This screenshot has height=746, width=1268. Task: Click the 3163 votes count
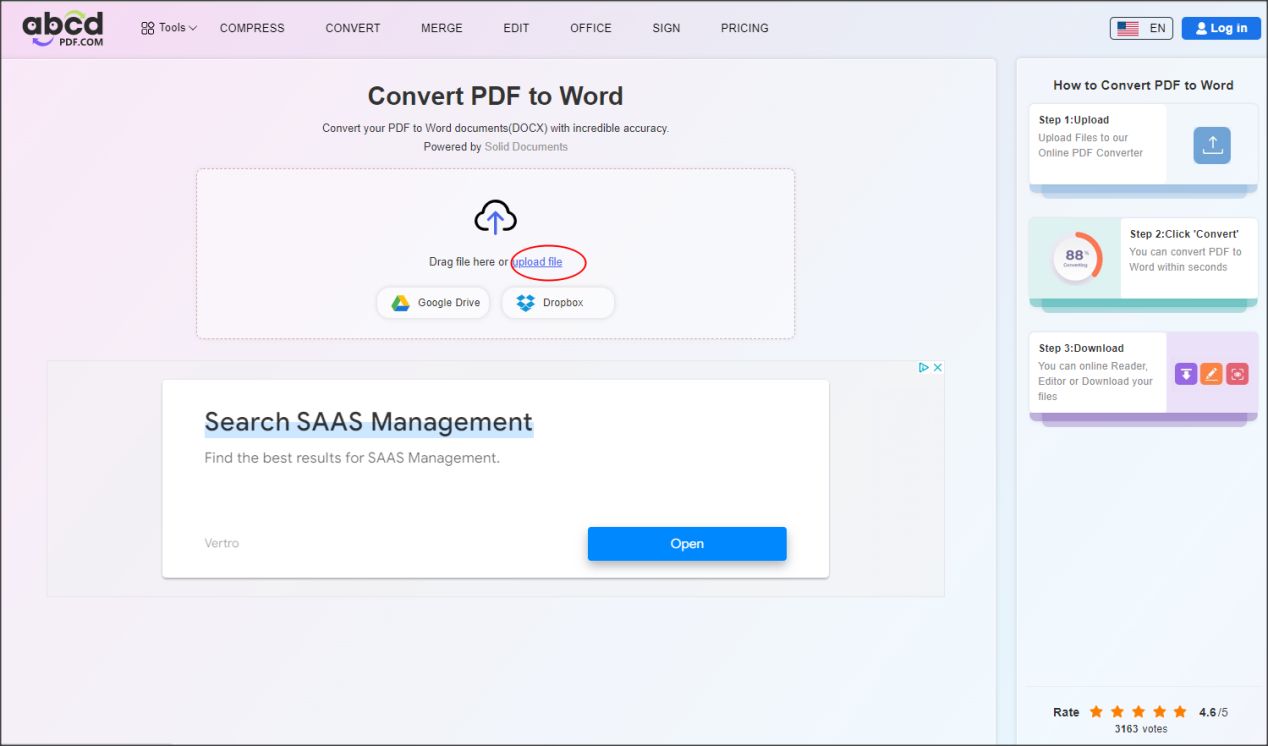click(1141, 729)
